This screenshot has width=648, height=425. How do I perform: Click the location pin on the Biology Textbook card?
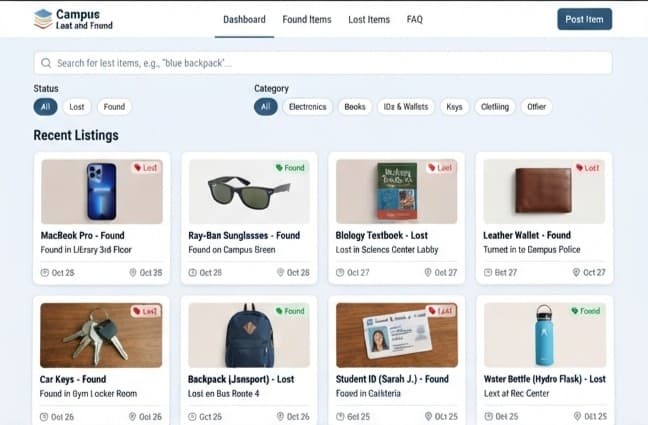(428, 272)
